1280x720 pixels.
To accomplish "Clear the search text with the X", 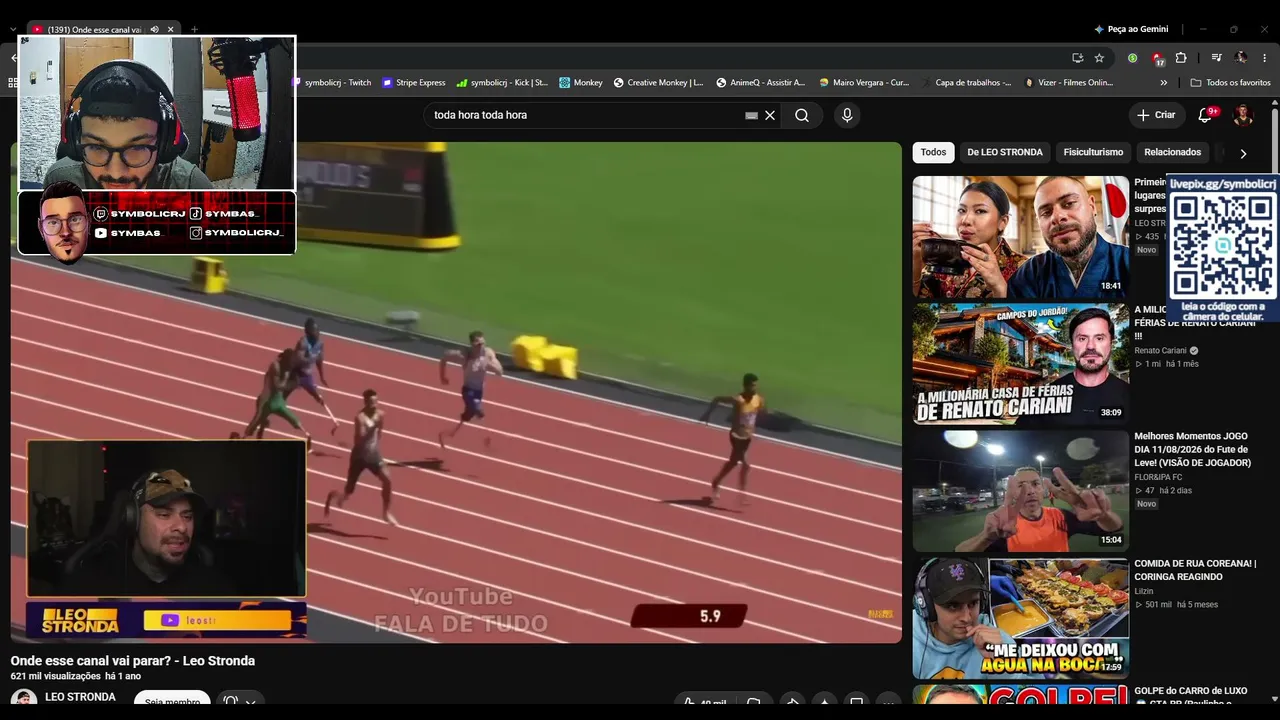I will point(770,115).
